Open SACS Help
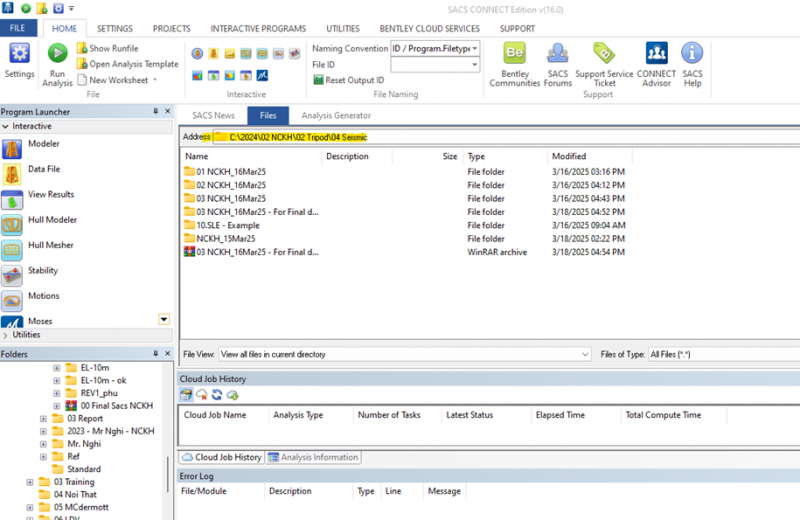The height and width of the screenshot is (520, 800). pos(692,65)
